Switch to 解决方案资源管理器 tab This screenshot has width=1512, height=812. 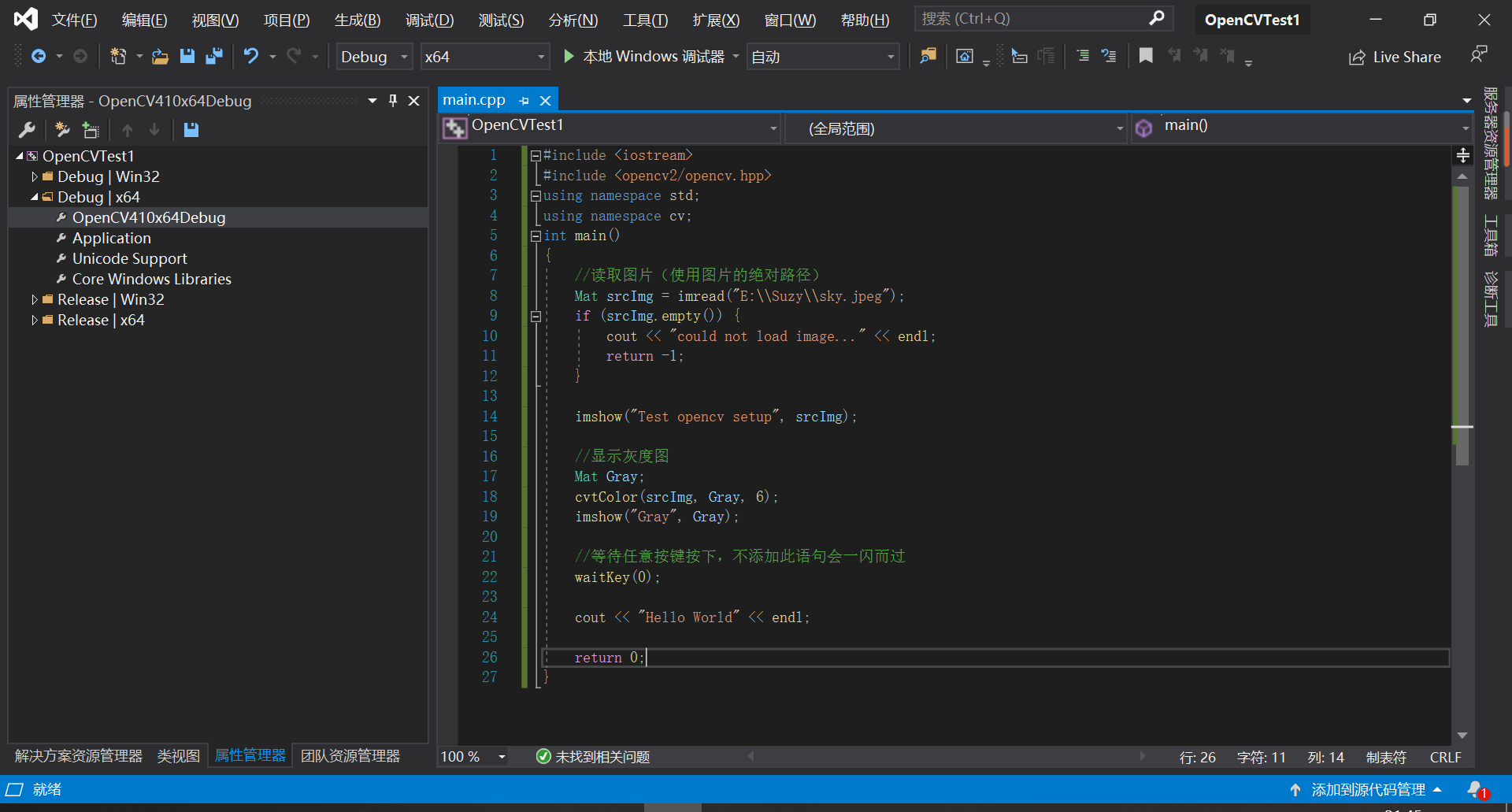(79, 756)
